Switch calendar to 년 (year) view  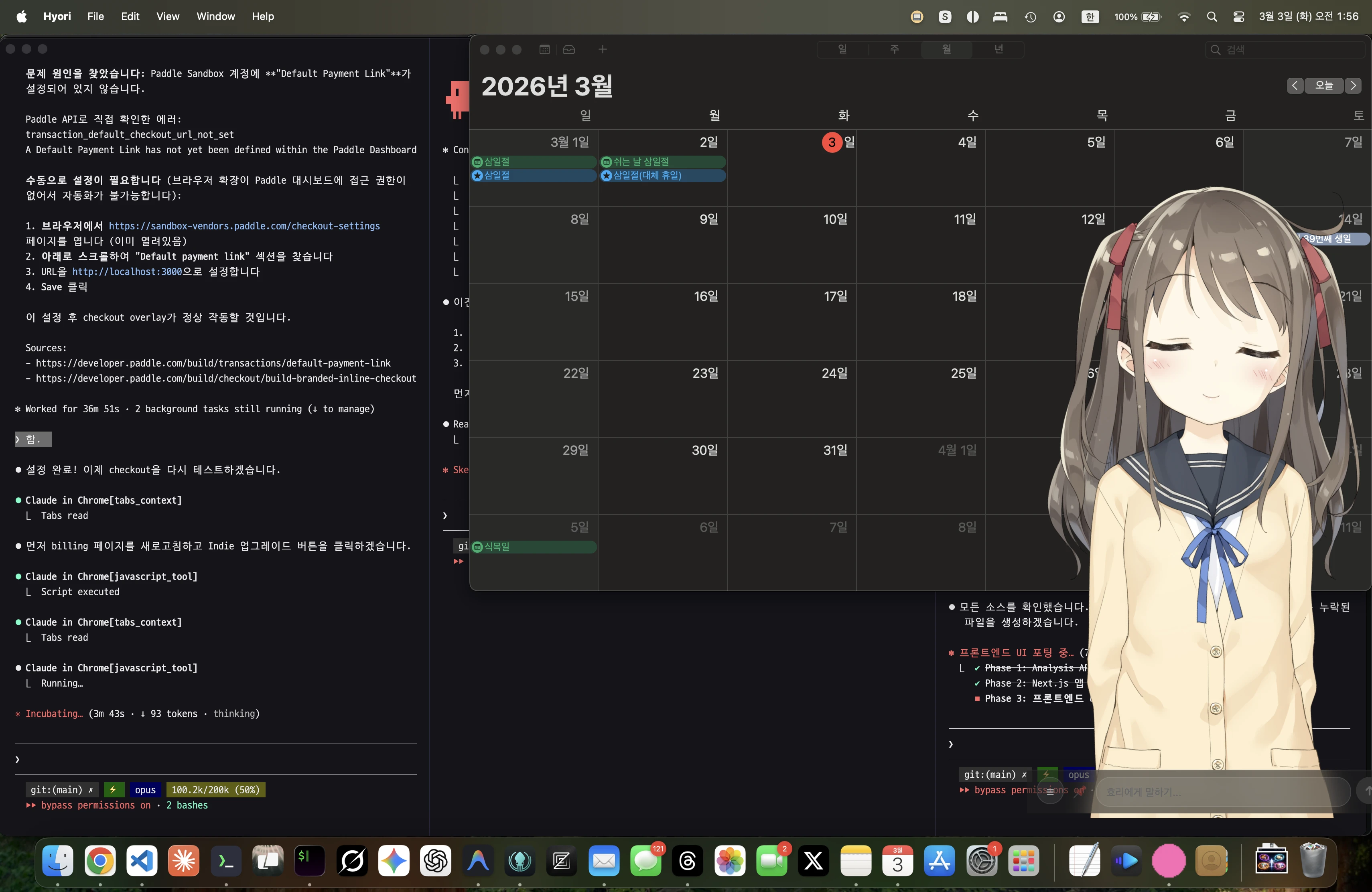pos(999,50)
